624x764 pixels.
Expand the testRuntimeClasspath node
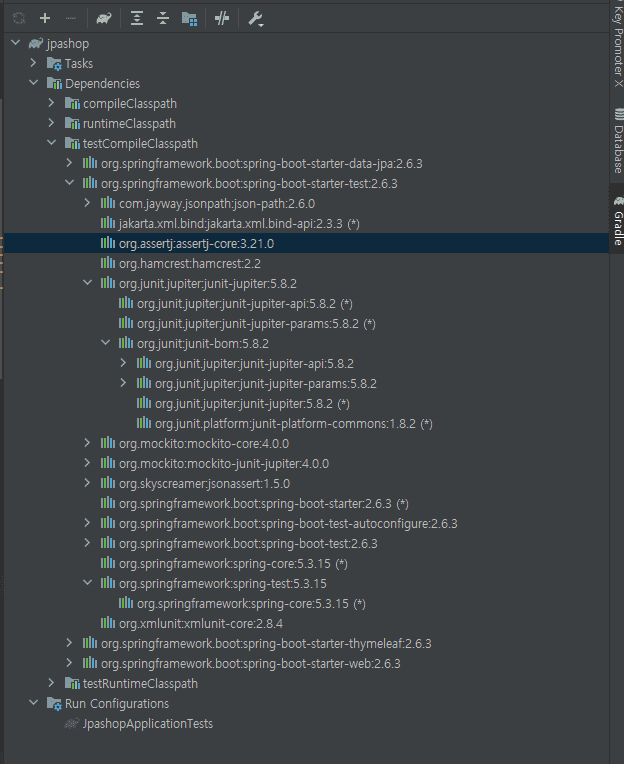point(51,683)
